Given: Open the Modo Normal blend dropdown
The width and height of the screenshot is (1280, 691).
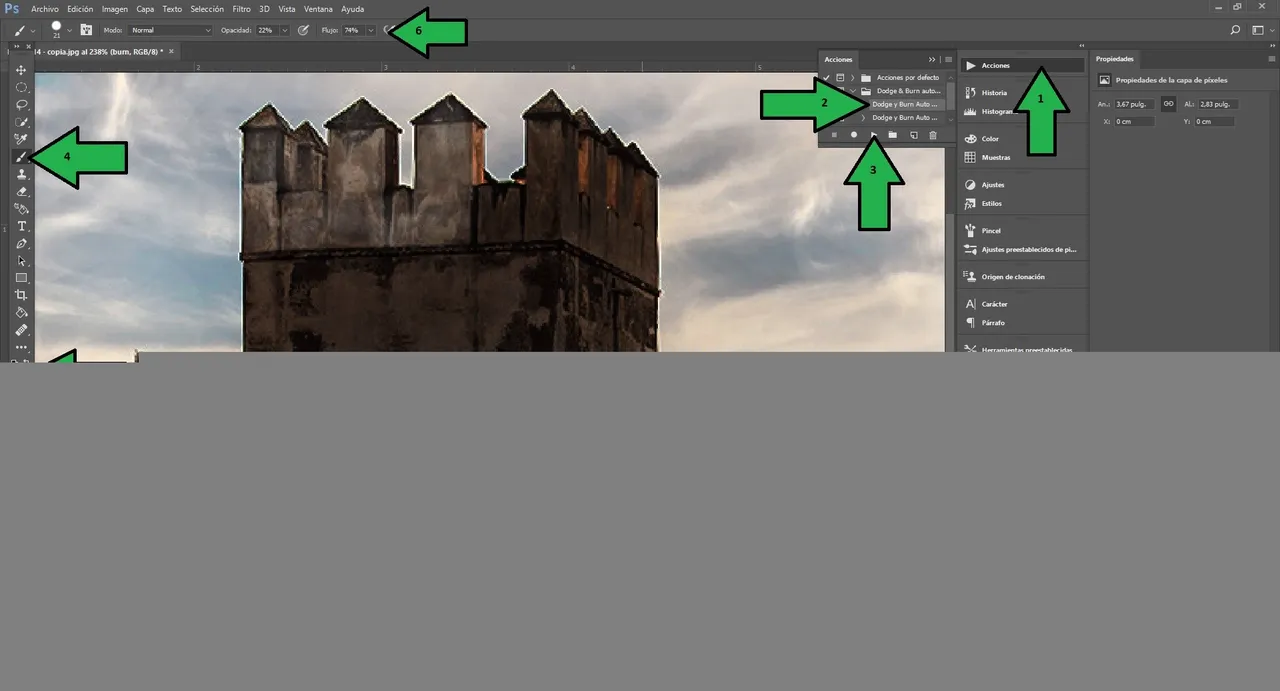Looking at the screenshot, I should click(x=170, y=30).
